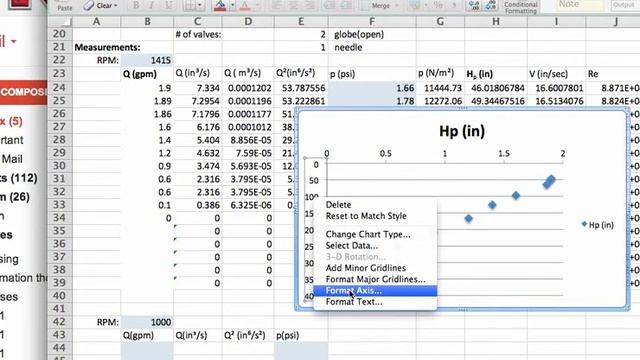Click cell F24 with value 1.66
Viewport: 640px width, 360px height.
372,88
